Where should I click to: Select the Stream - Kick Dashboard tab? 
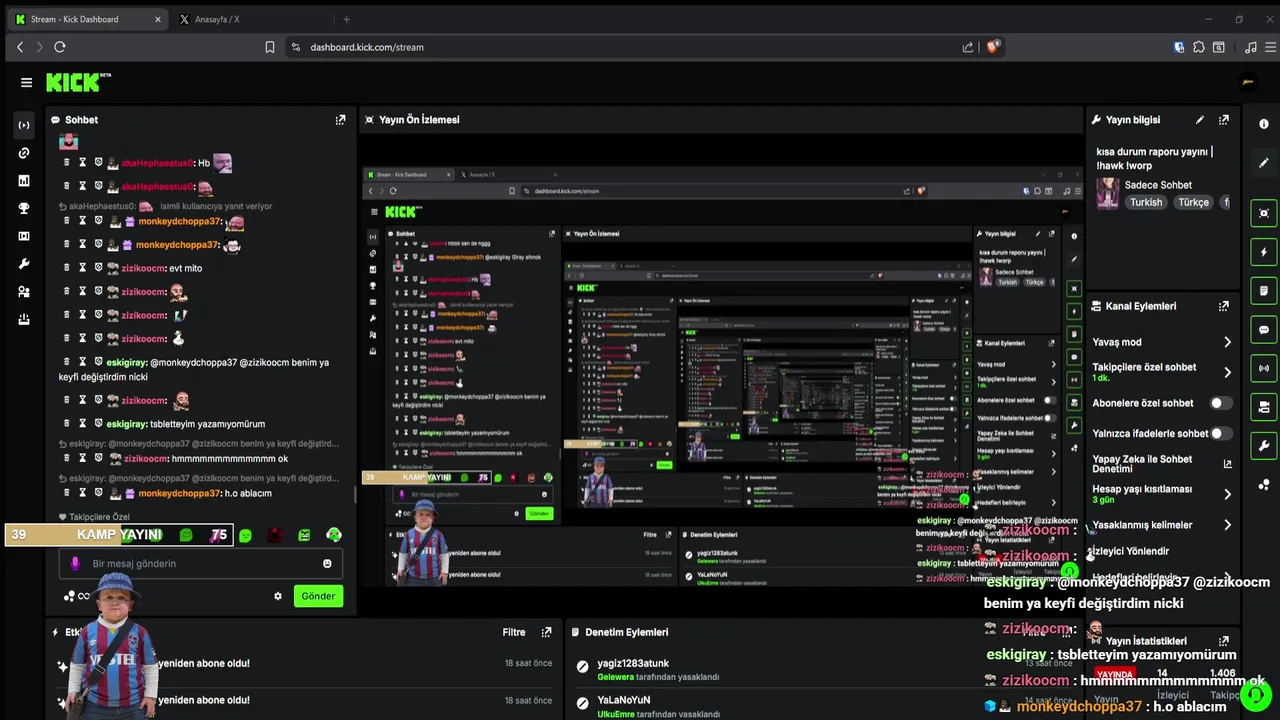[88, 19]
